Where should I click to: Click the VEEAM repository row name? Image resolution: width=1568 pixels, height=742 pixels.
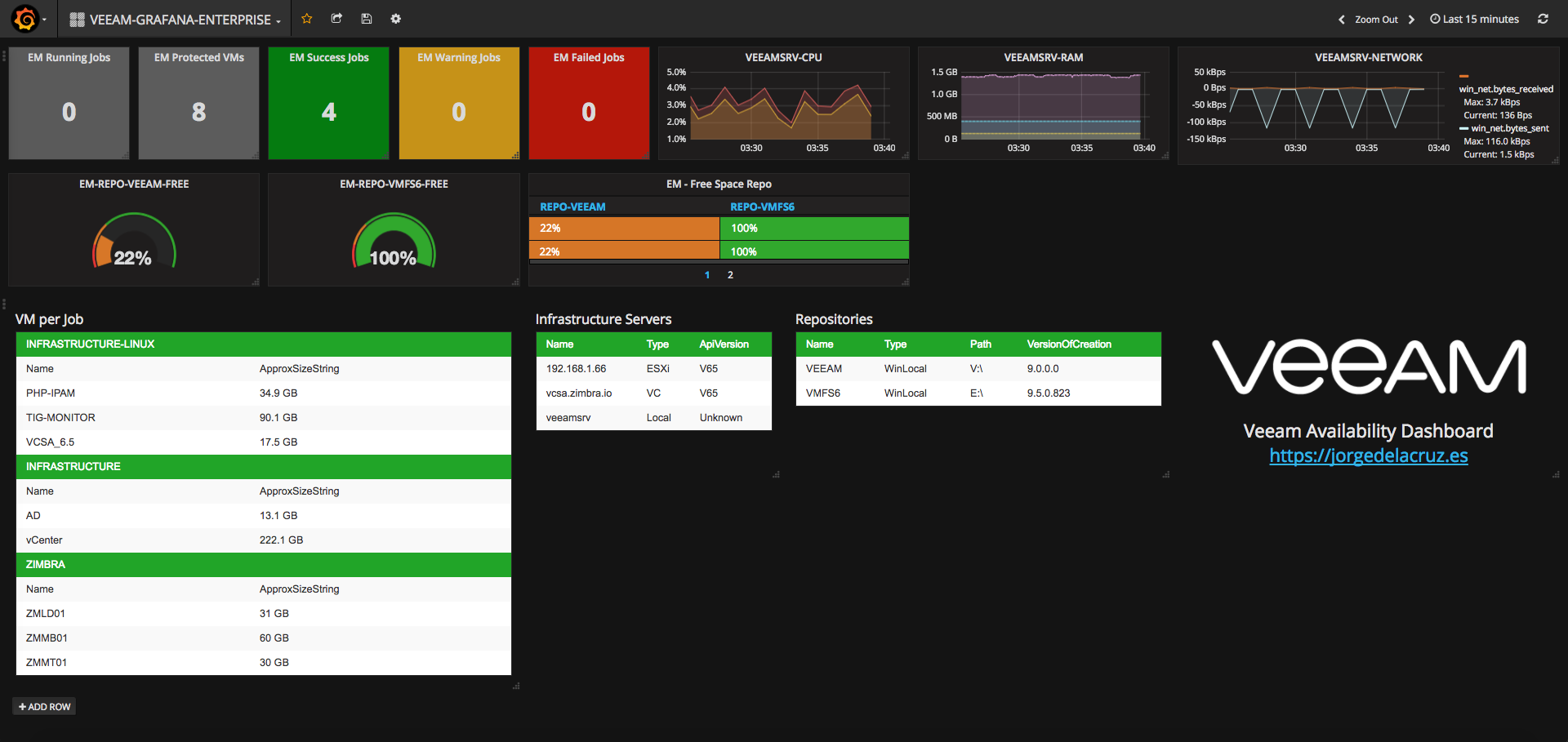[823, 368]
